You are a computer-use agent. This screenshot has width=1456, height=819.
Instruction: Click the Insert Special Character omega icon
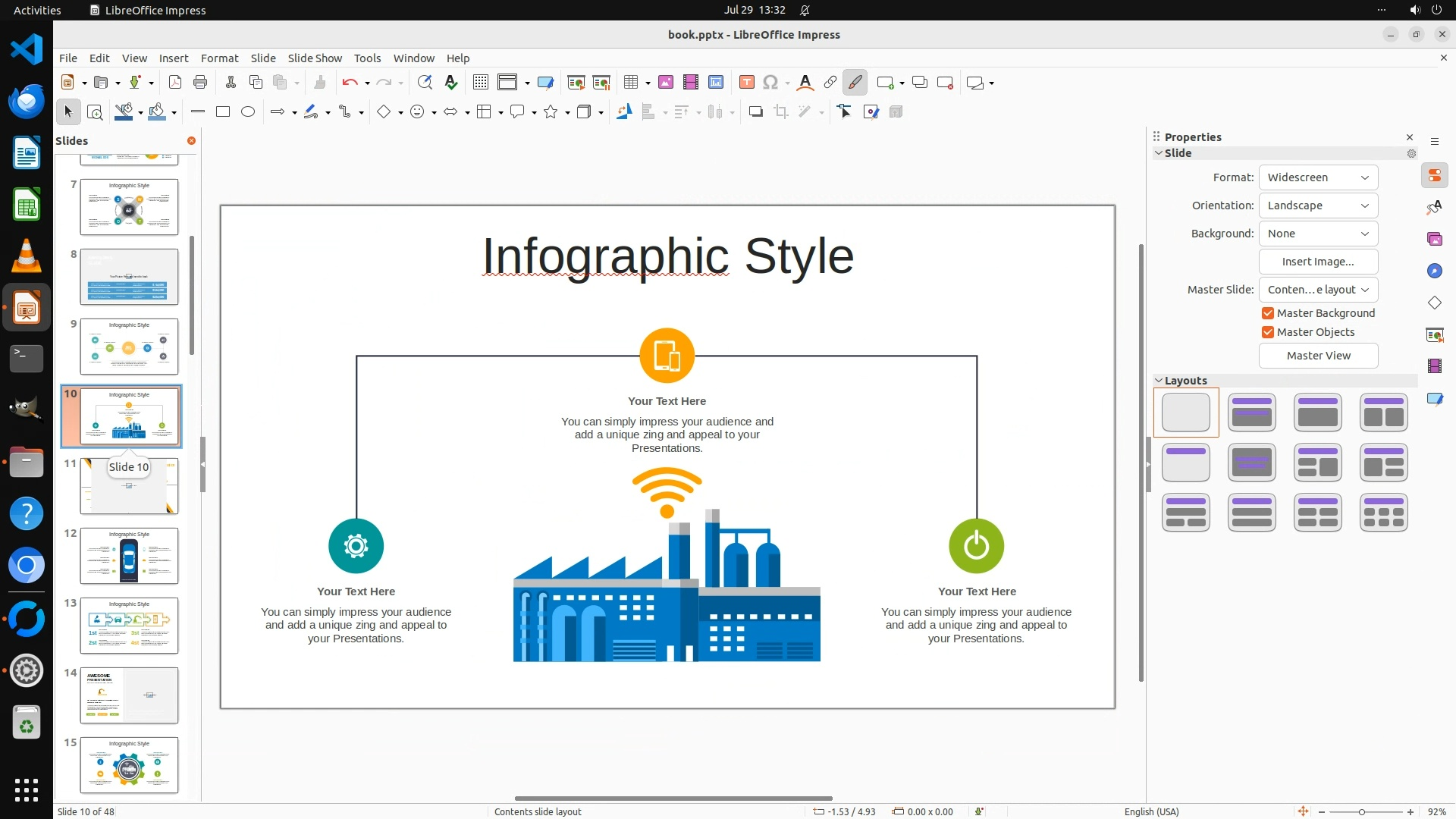[770, 83]
